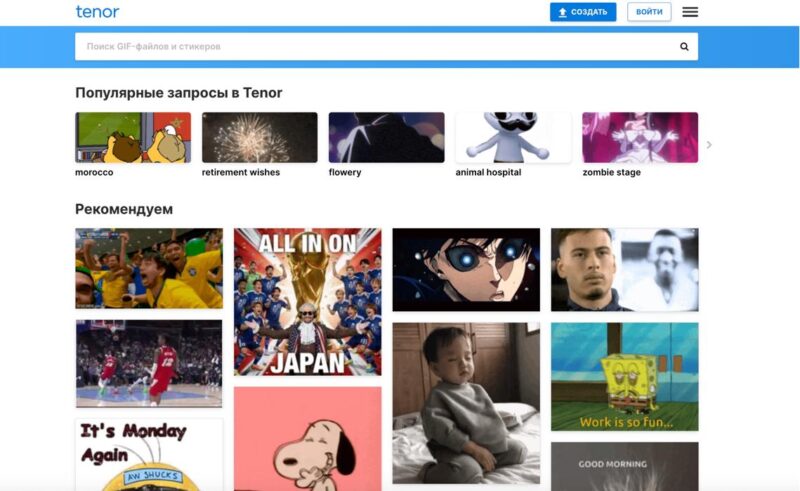Open the soccer player face GIF

[624, 269]
